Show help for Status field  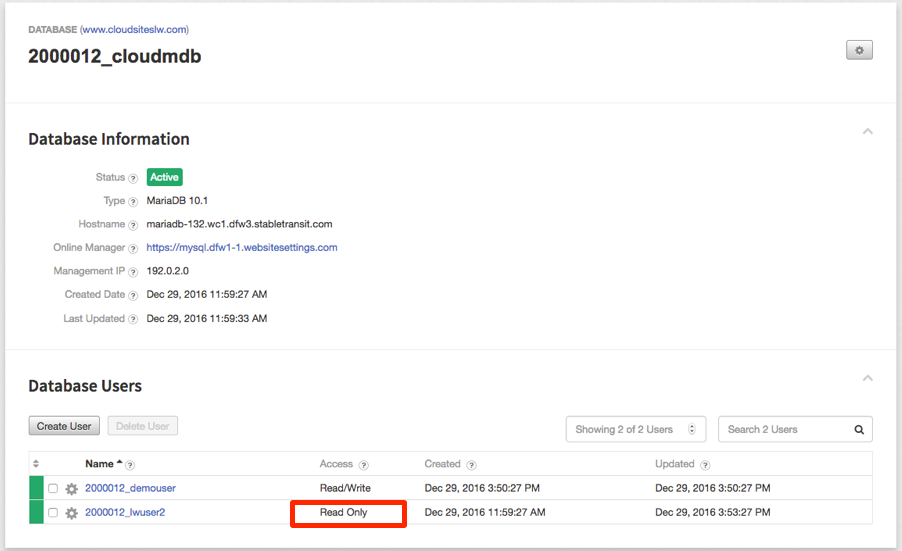click(x=133, y=178)
